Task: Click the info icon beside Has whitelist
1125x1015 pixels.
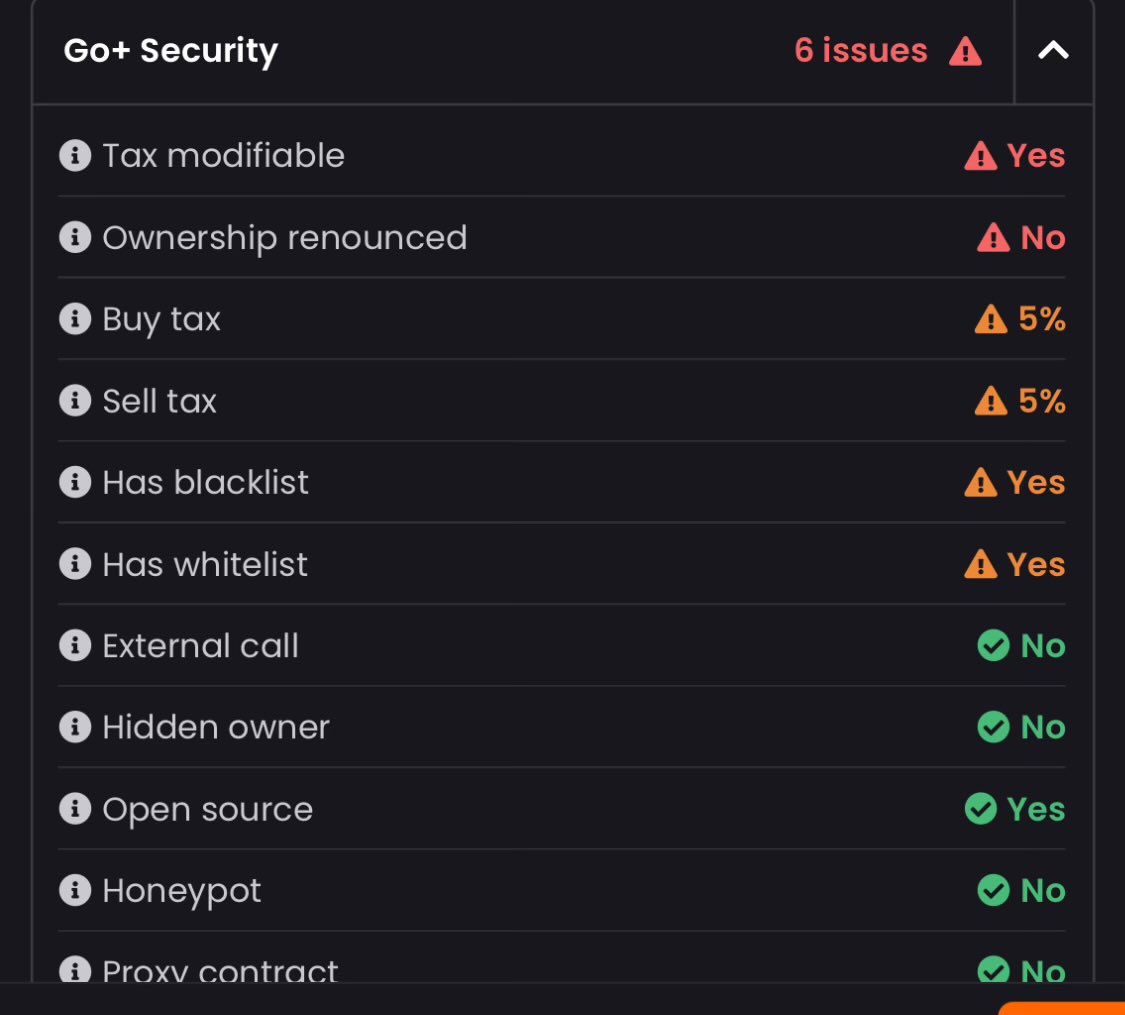Action: click(x=75, y=564)
